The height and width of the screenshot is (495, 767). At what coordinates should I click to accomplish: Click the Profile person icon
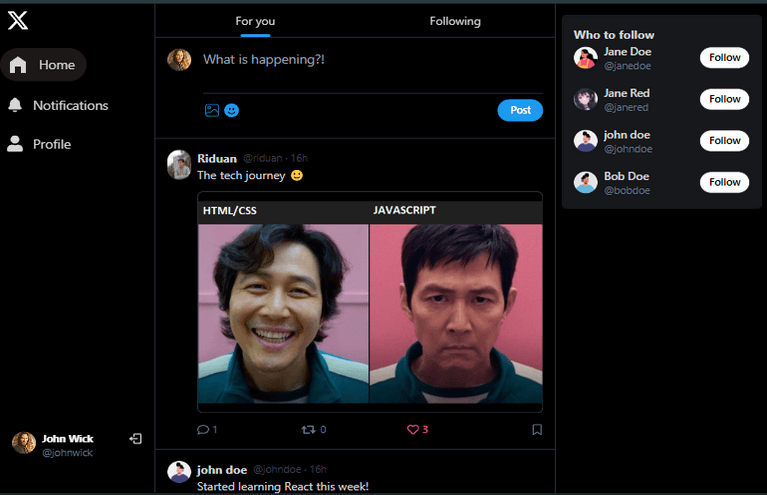coord(15,144)
